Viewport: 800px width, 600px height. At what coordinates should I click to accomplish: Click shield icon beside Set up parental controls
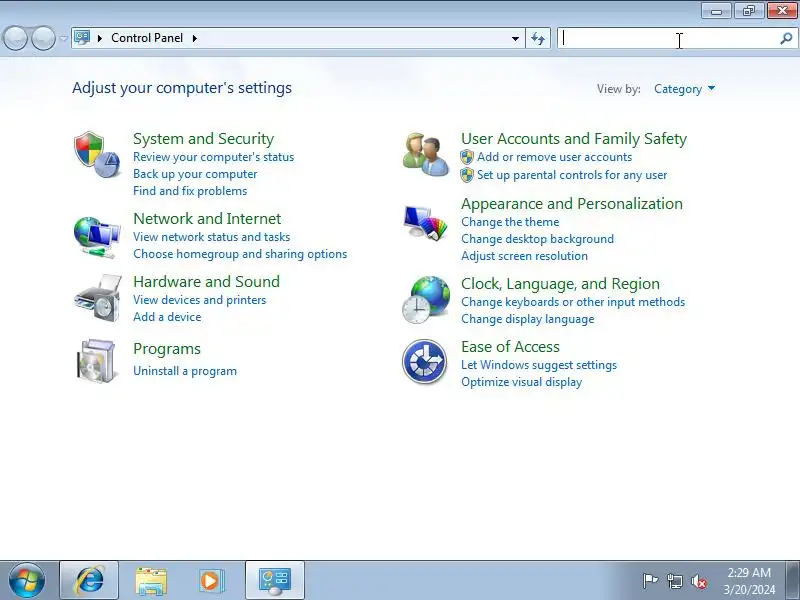pyautogui.click(x=466, y=175)
